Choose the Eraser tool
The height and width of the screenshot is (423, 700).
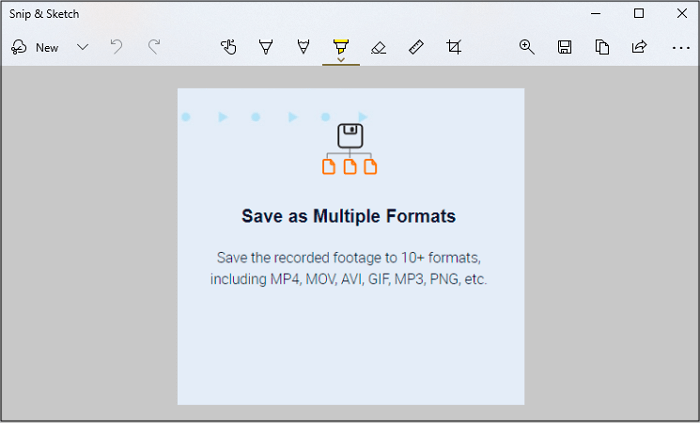378,47
